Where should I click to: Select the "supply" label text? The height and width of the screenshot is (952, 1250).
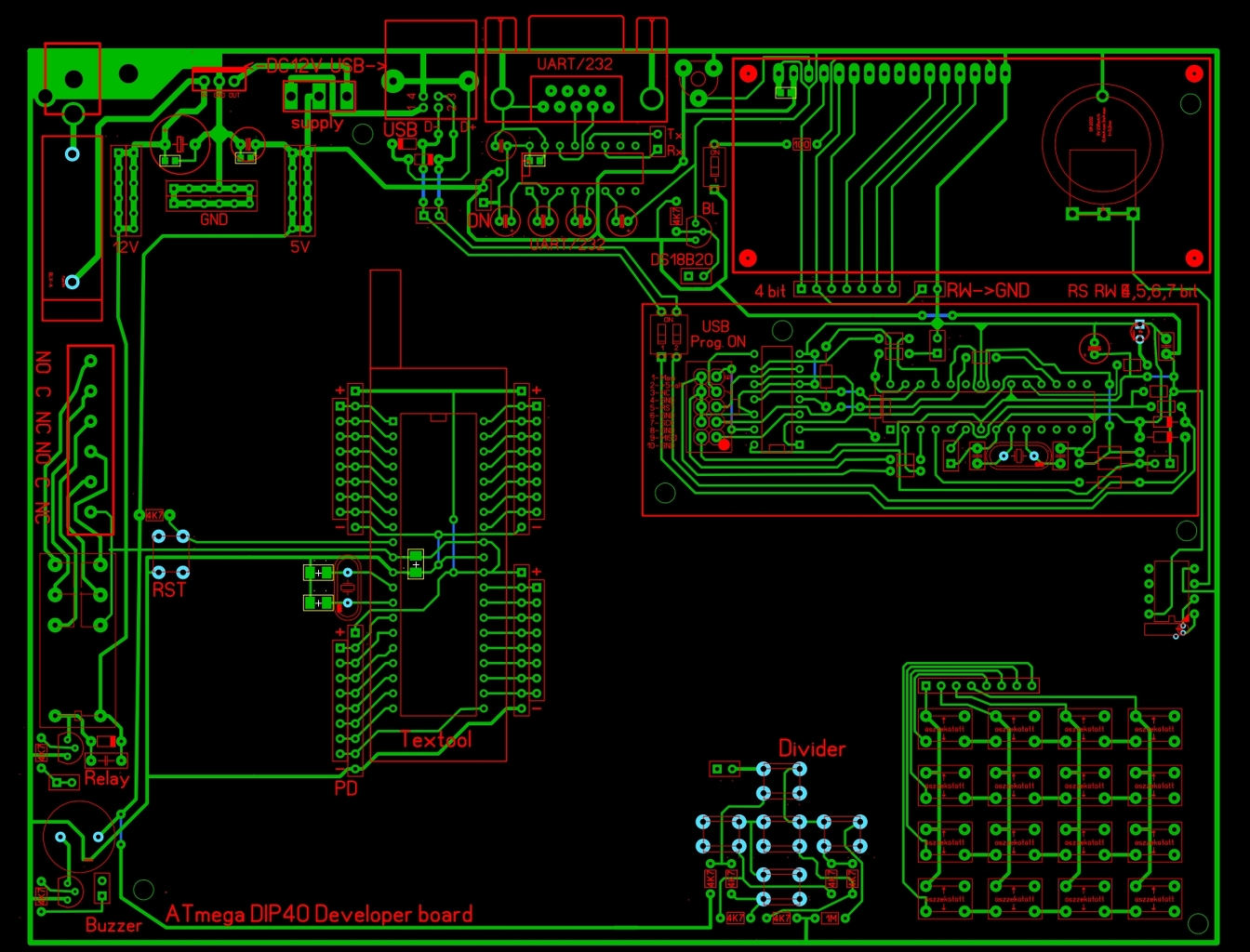pos(317,123)
